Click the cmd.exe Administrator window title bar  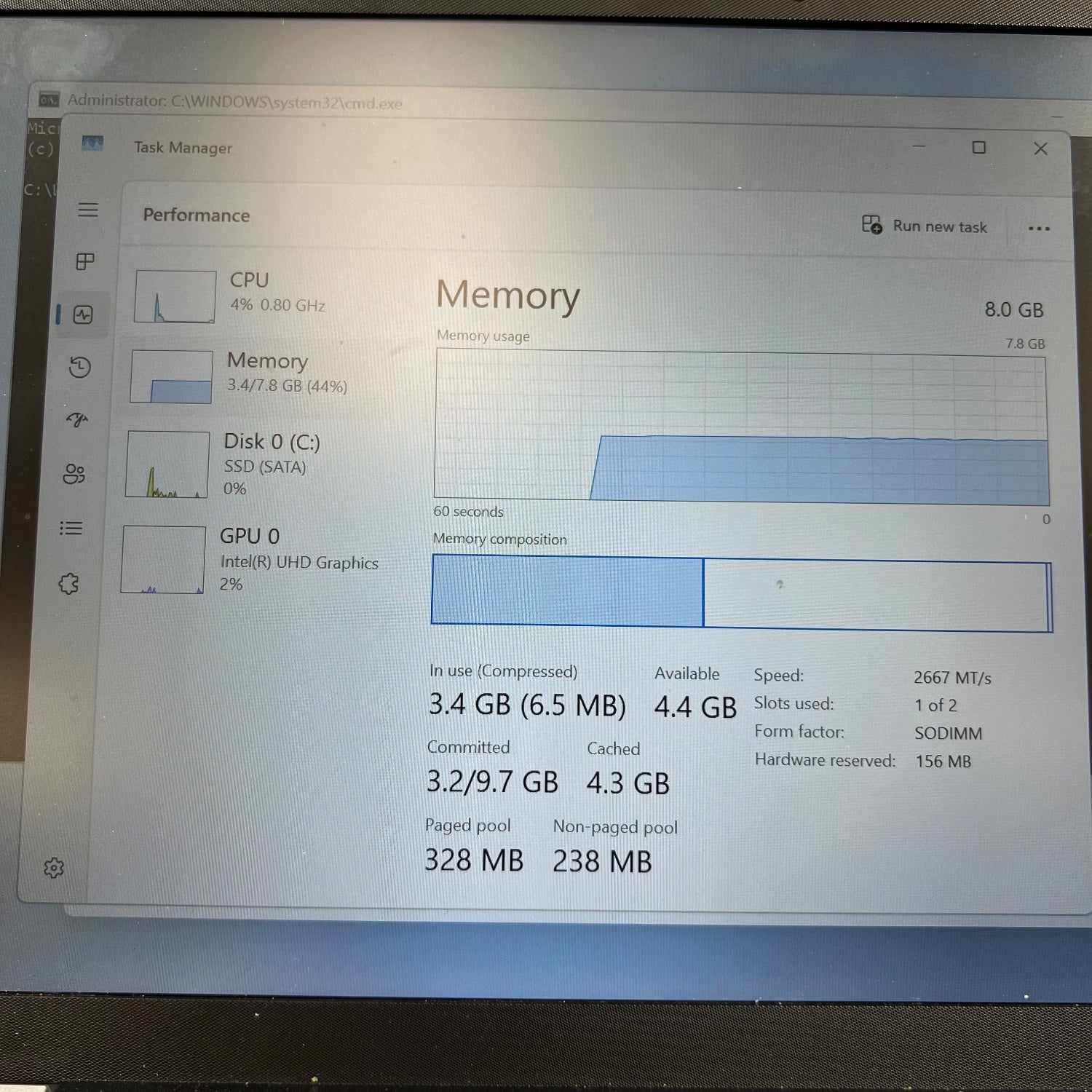[510, 104]
